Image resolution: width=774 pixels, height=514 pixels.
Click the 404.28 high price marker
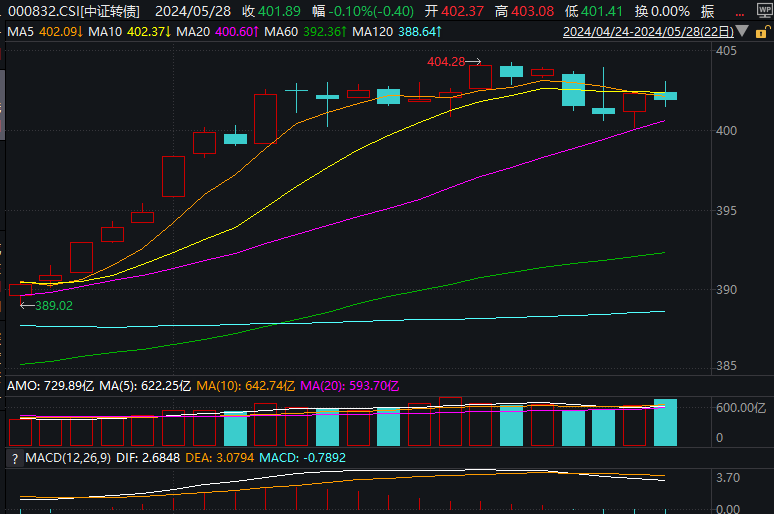click(x=445, y=62)
